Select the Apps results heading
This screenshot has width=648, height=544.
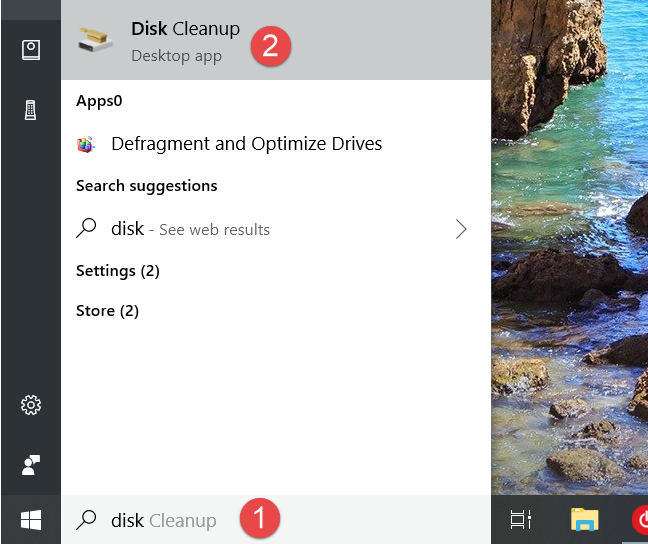point(99,101)
